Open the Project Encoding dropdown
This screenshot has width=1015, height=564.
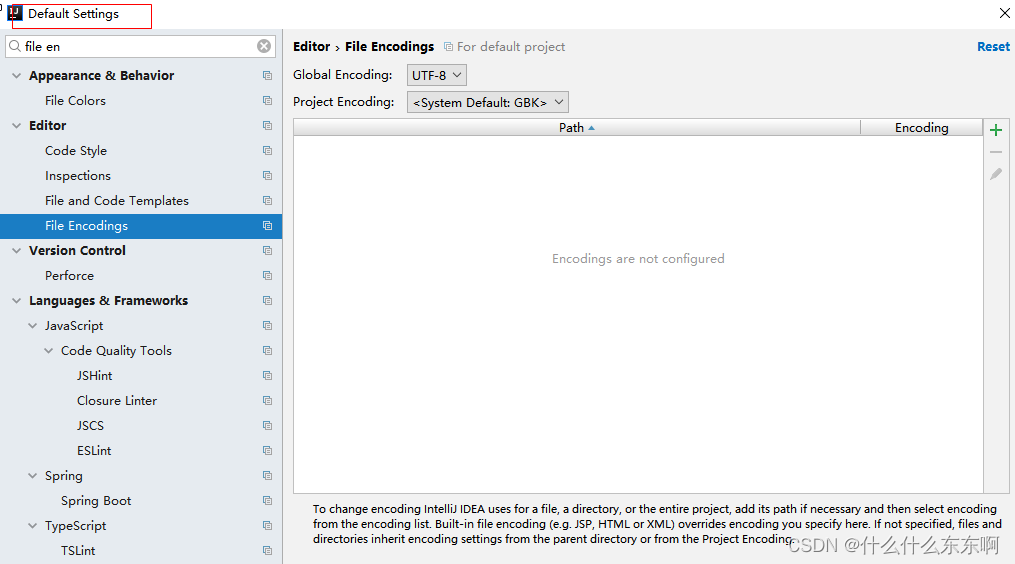pyautogui.click(x=487, y=102)
